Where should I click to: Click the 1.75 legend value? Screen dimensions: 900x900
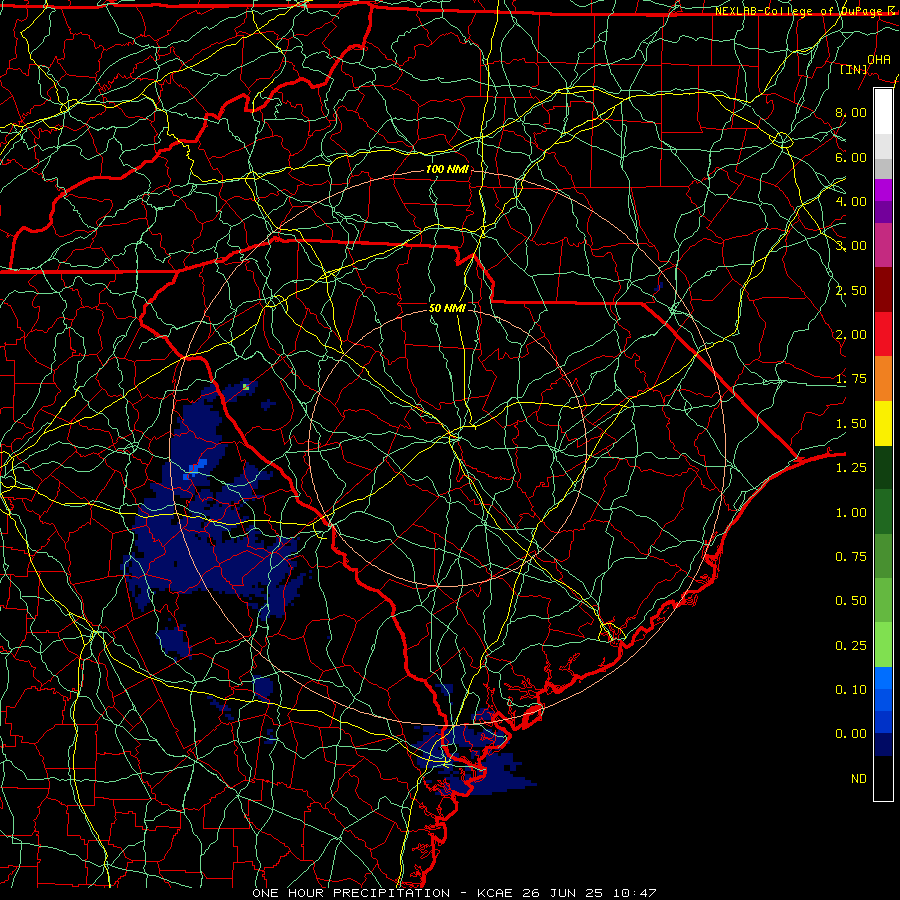pos(851,379)
